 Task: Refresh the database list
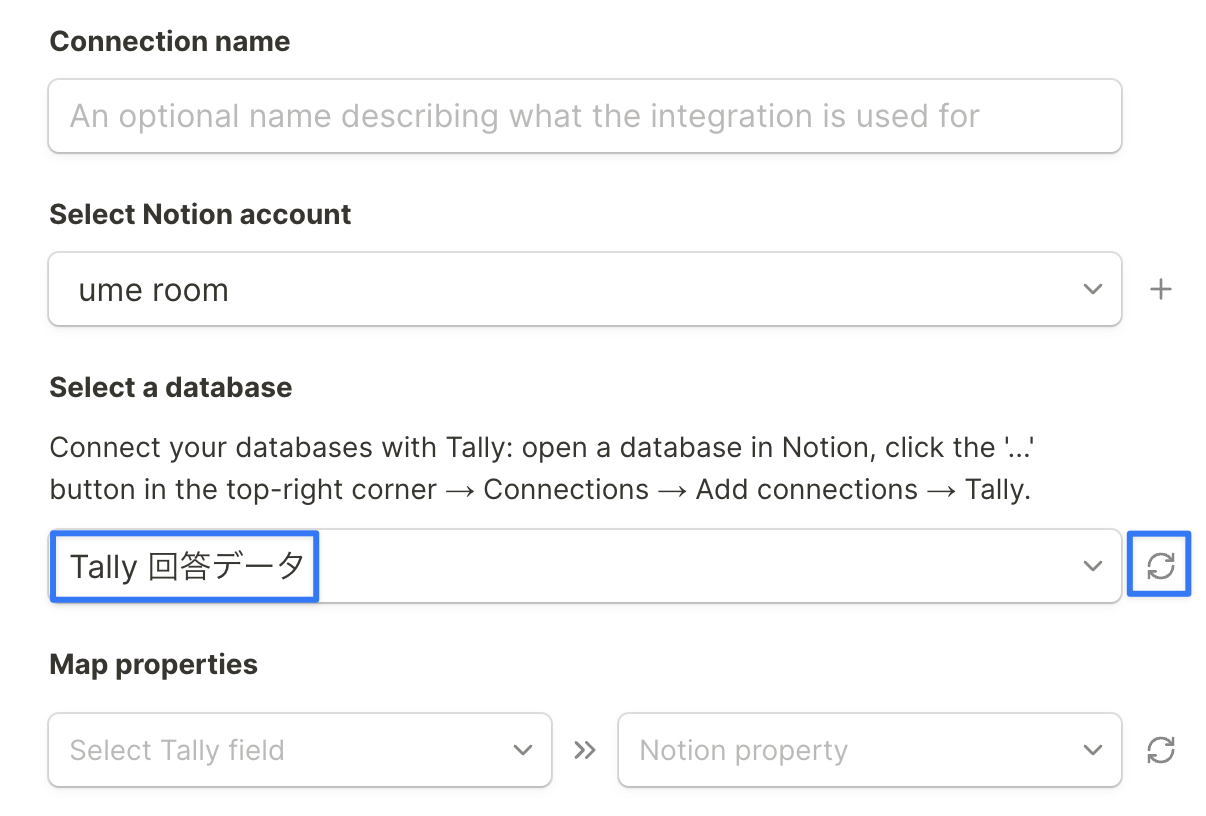[x=1160, y=566]
